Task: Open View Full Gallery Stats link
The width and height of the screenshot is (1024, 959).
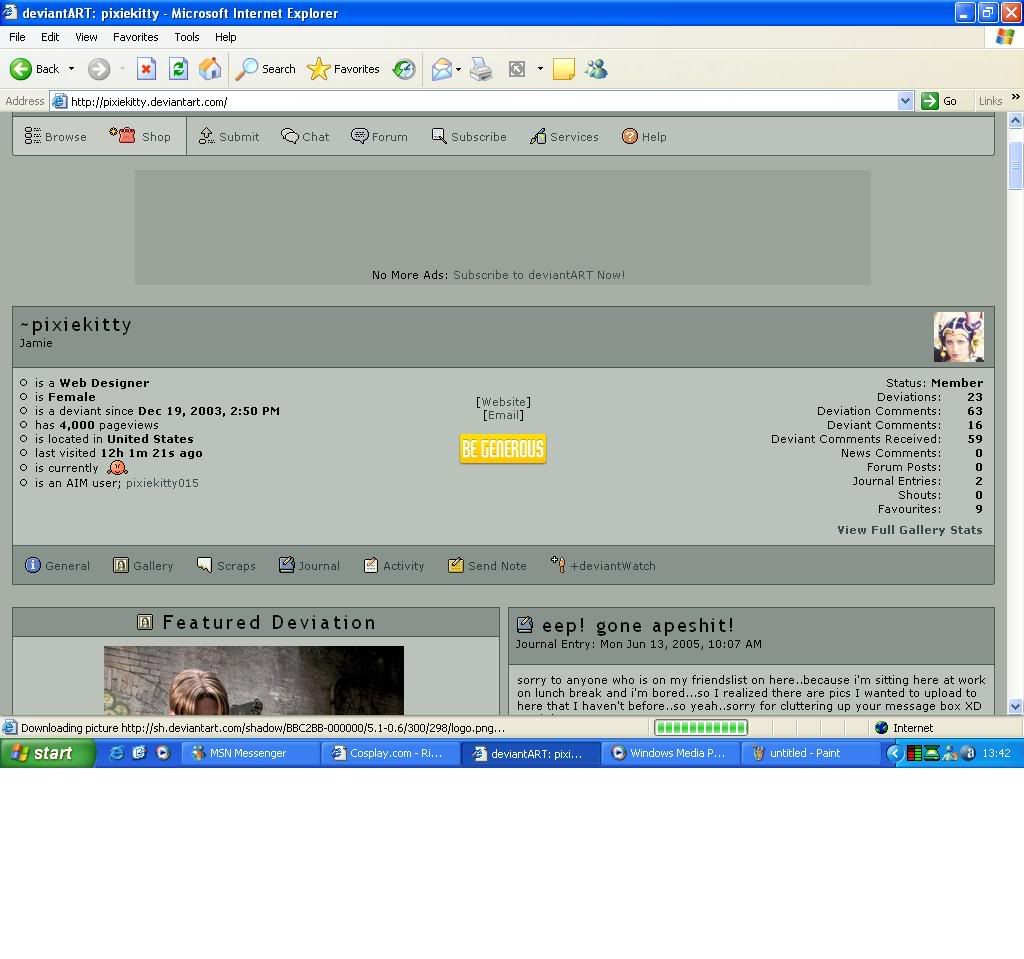Action: [909, 530]
